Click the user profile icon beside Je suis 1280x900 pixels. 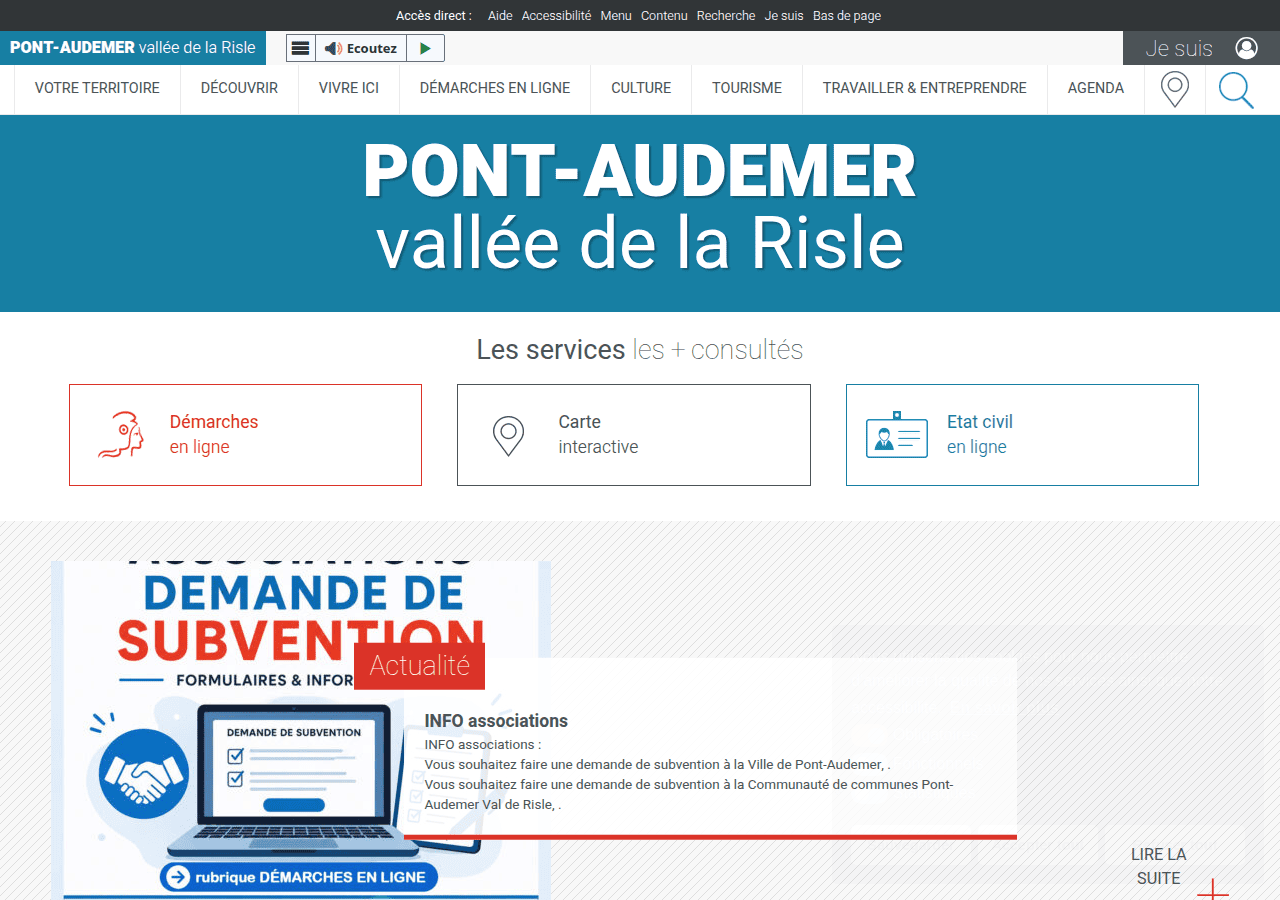[x=1246, y=48]
